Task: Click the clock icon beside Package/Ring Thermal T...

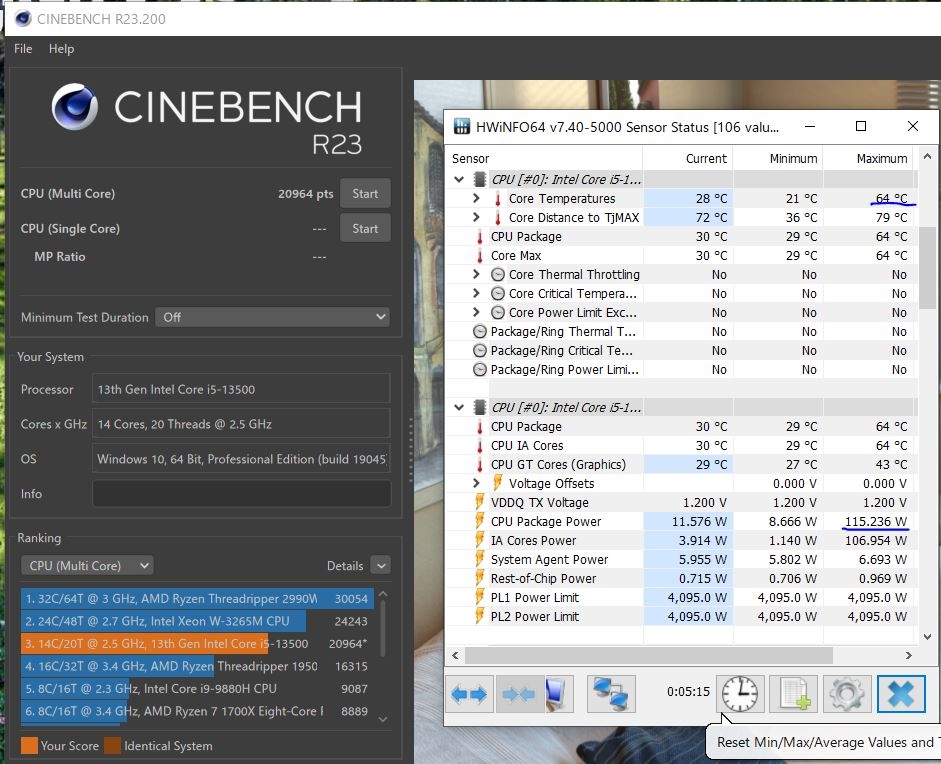Action: click(x=480, y=332)
